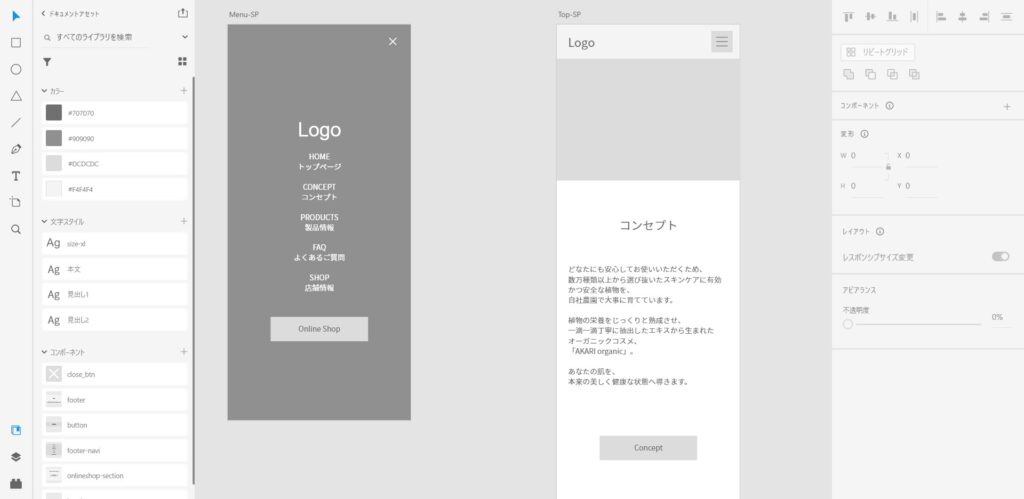
Task: Select the Line tool
Action: [x=16, y=122]
